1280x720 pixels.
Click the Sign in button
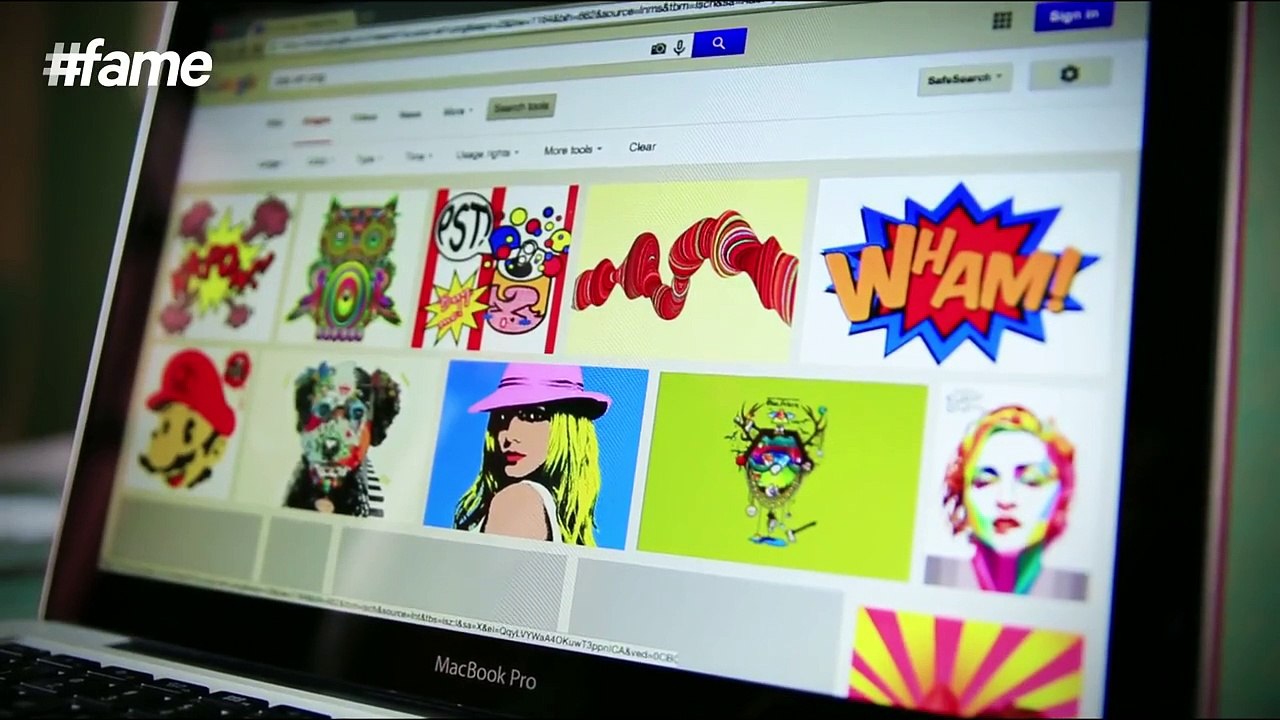pyautogui.click(x=1074, y=15)
